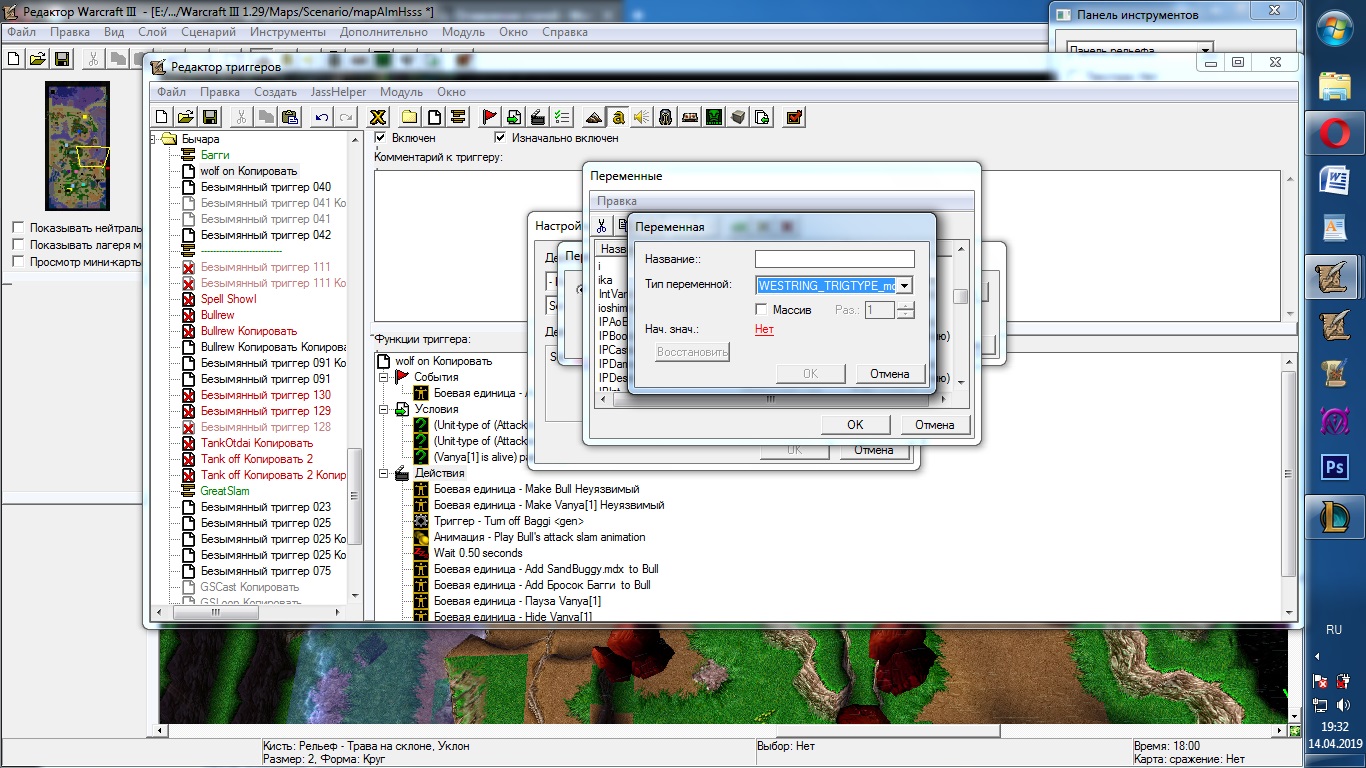This screenshot has width=1366, height=768.
Task: Click New Condition green arrow icon
Action: coord(514,117)
